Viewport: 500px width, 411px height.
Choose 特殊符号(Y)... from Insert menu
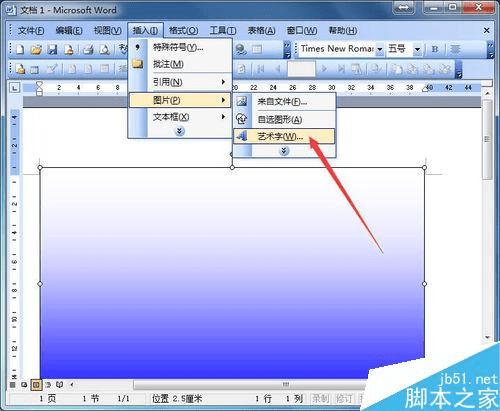(180, 47)
